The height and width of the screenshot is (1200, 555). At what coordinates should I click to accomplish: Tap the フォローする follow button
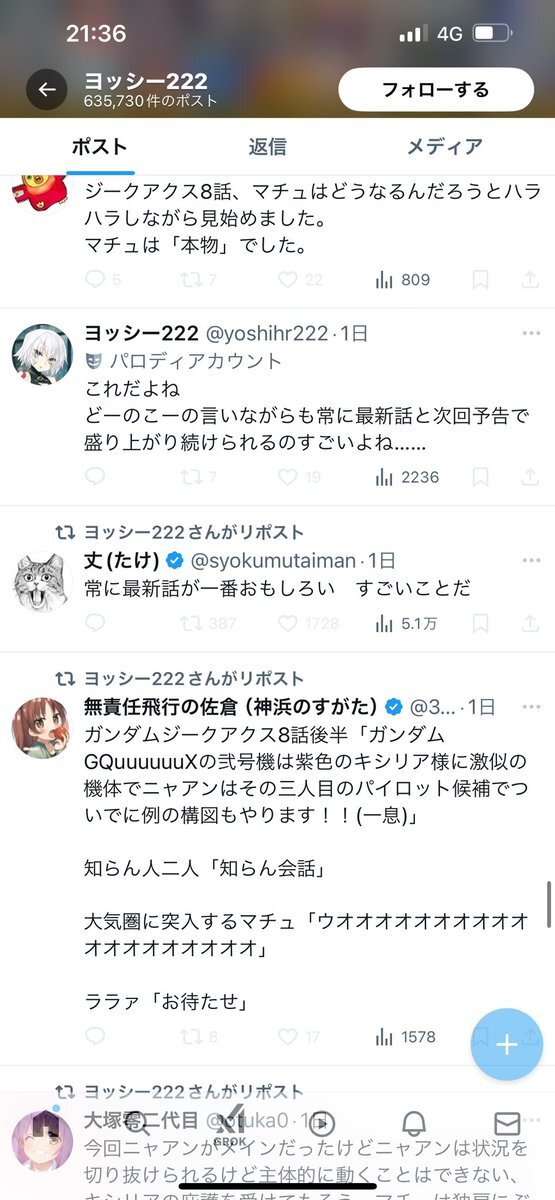coord(436,90)
